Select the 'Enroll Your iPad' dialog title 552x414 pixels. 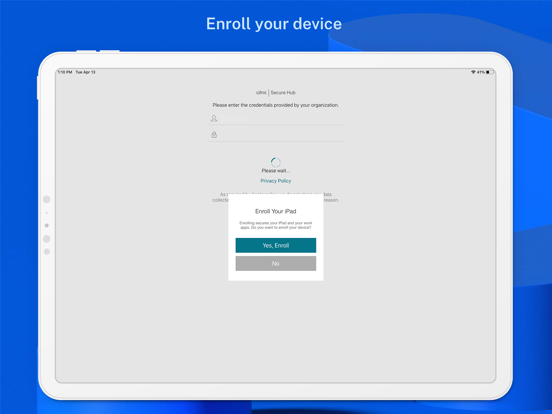[276, 211]
